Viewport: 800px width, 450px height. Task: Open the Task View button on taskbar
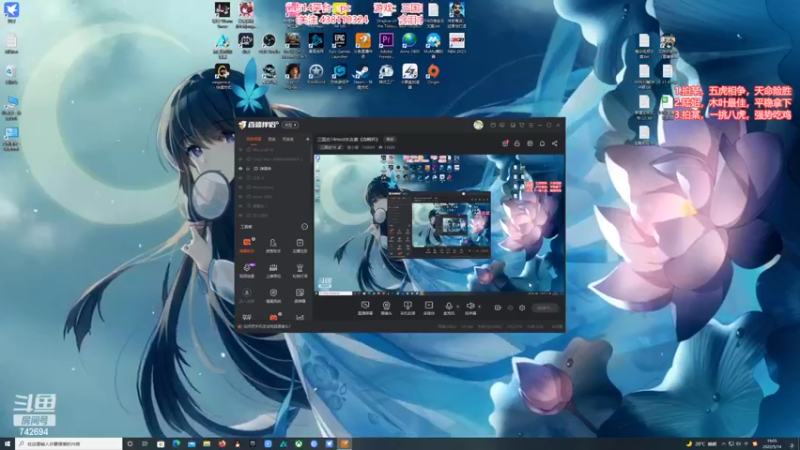point(145,444)
